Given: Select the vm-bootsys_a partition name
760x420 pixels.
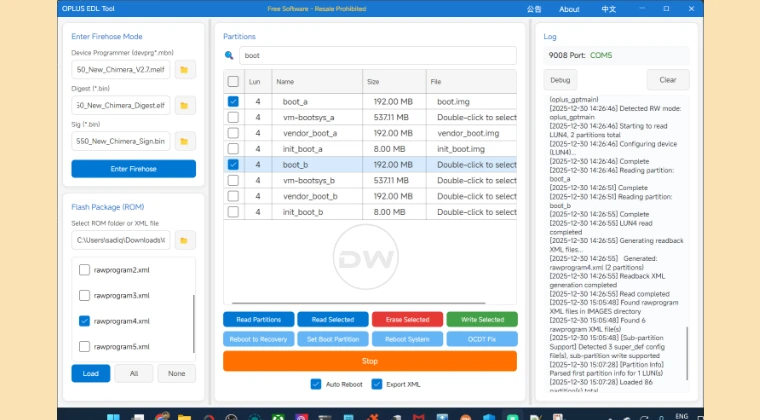Looking at the screenshot, I should [309, 117].
